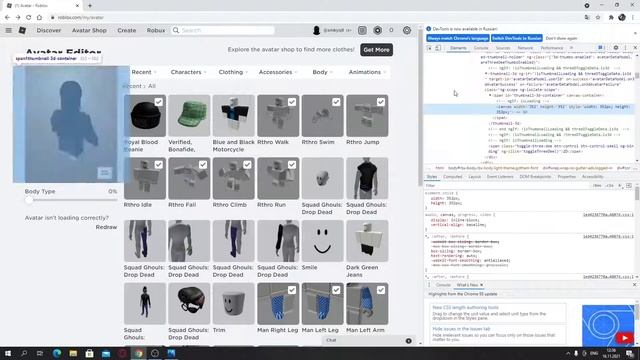This screenshot has height=360, width=640.
Task: Click Don't show again button
Action: click(561, 38)
